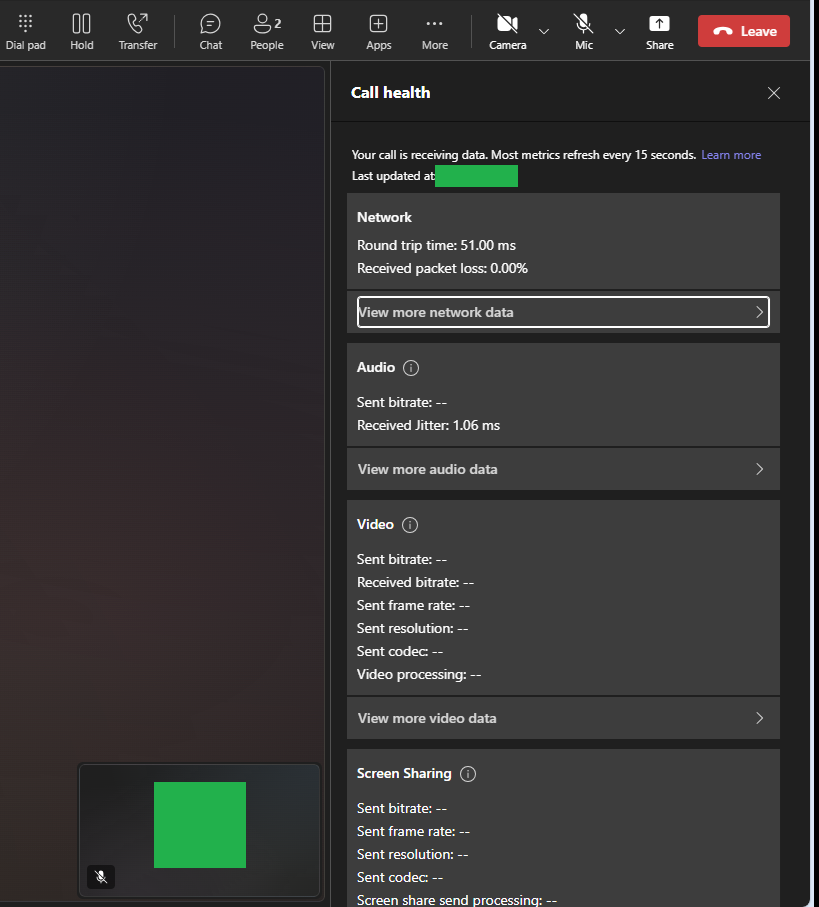Turn on the Camera

point(507,32)
